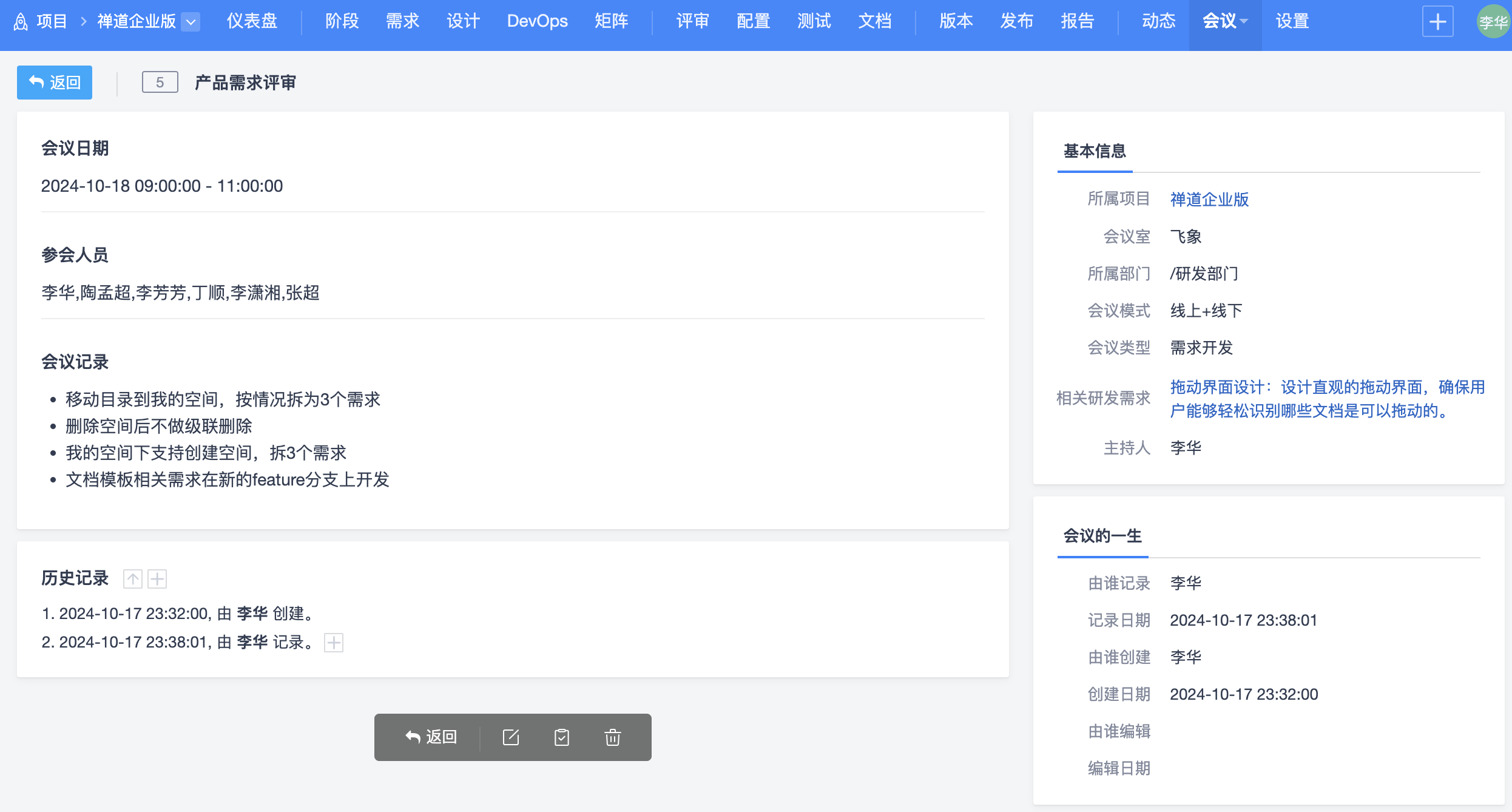The height and width of the screenshot is (812, 1512).
Task: Switch to the 测试 menu
Action: (814, 22)
